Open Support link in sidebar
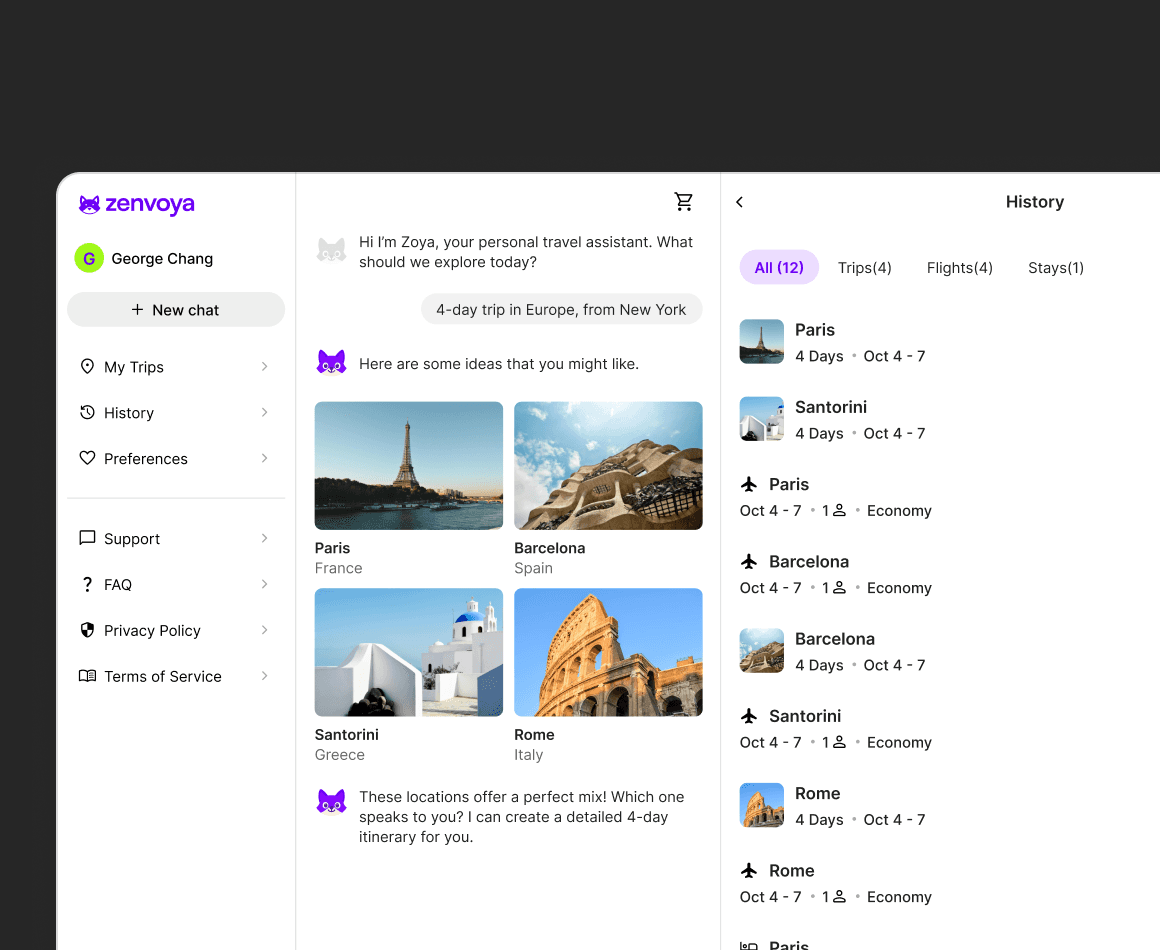Viewport: 1160px width, 950px height. coord(175,539)
